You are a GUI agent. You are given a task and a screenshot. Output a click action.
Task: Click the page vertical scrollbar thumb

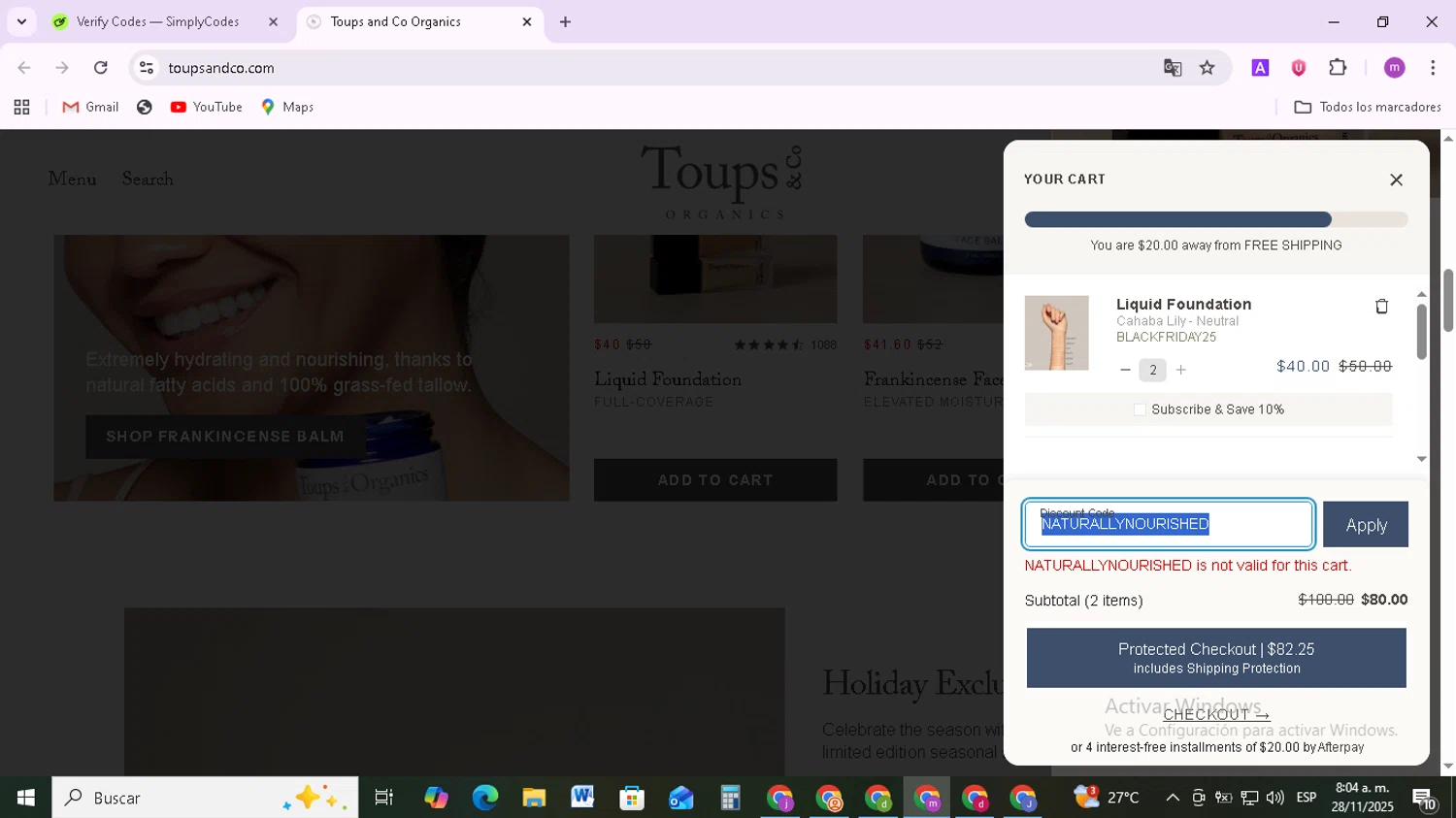[x=1448, y=301]
